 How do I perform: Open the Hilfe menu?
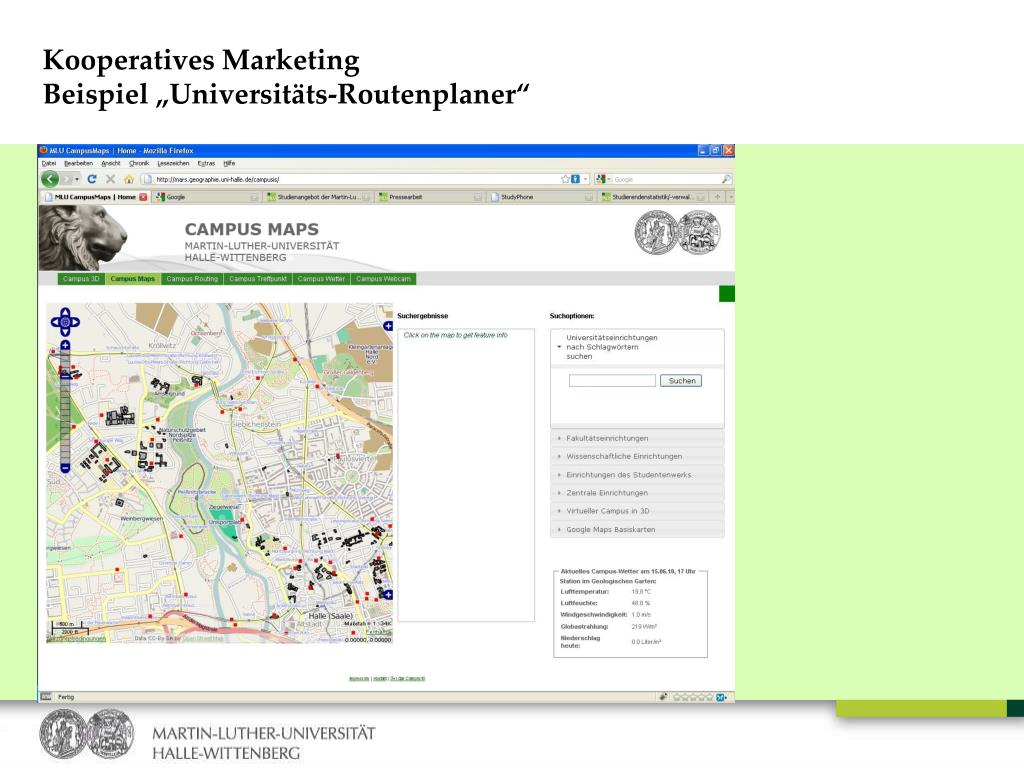pos(229,163)
